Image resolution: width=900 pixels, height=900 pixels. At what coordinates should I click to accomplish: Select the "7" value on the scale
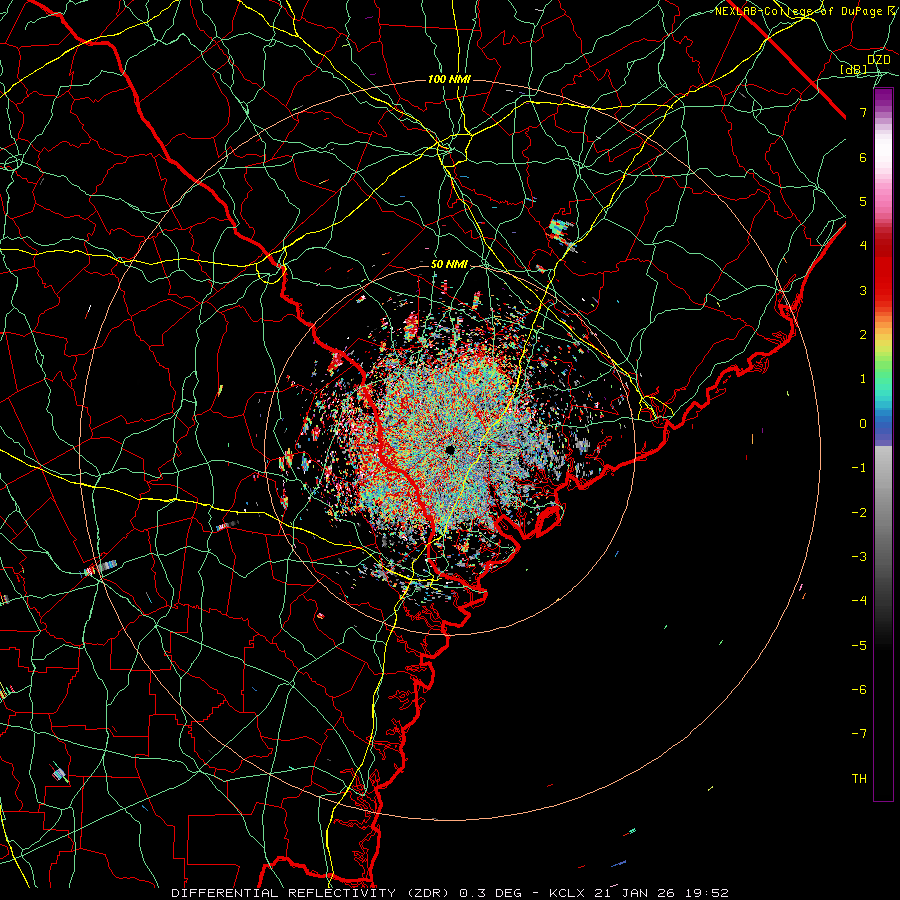(863, 112)
